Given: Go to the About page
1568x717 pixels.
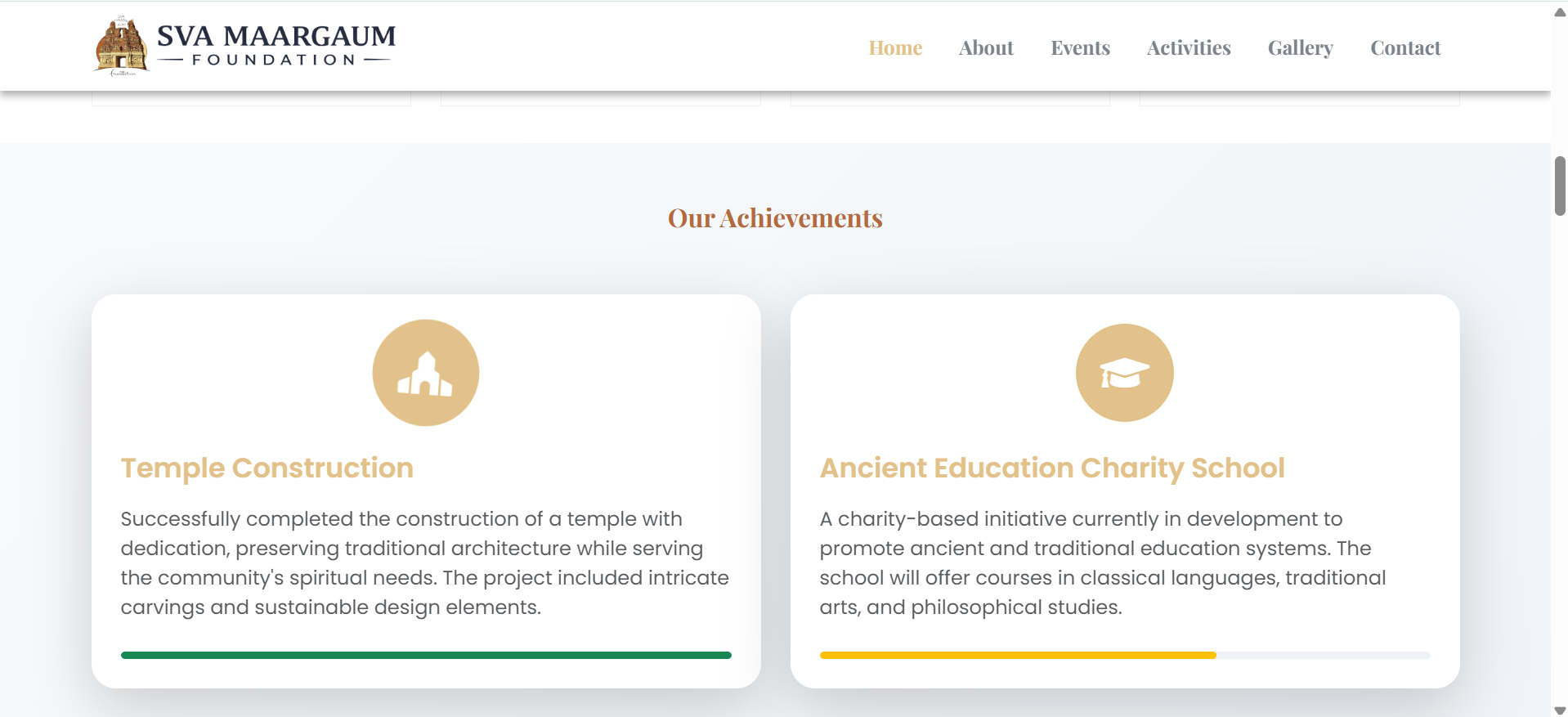Looking at the screenshot, I should (986, 48).
